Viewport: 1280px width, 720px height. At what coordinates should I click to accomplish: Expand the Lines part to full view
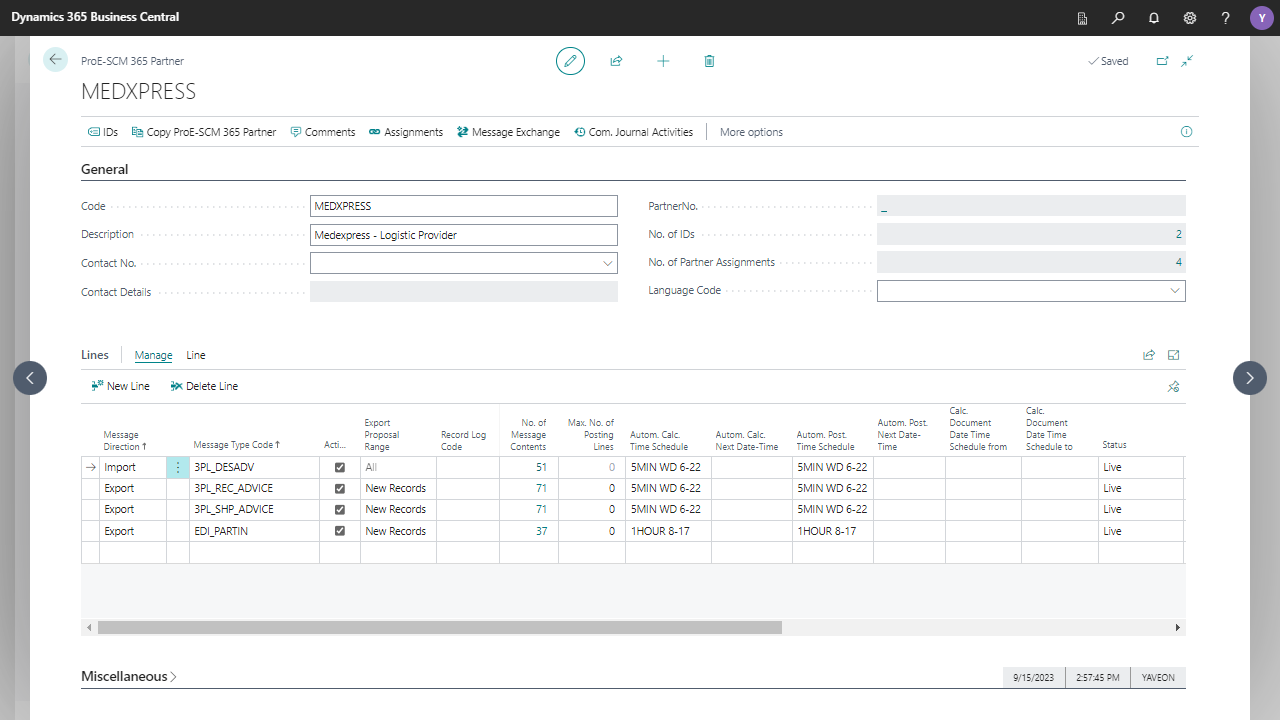click(x=1174, y=355)
